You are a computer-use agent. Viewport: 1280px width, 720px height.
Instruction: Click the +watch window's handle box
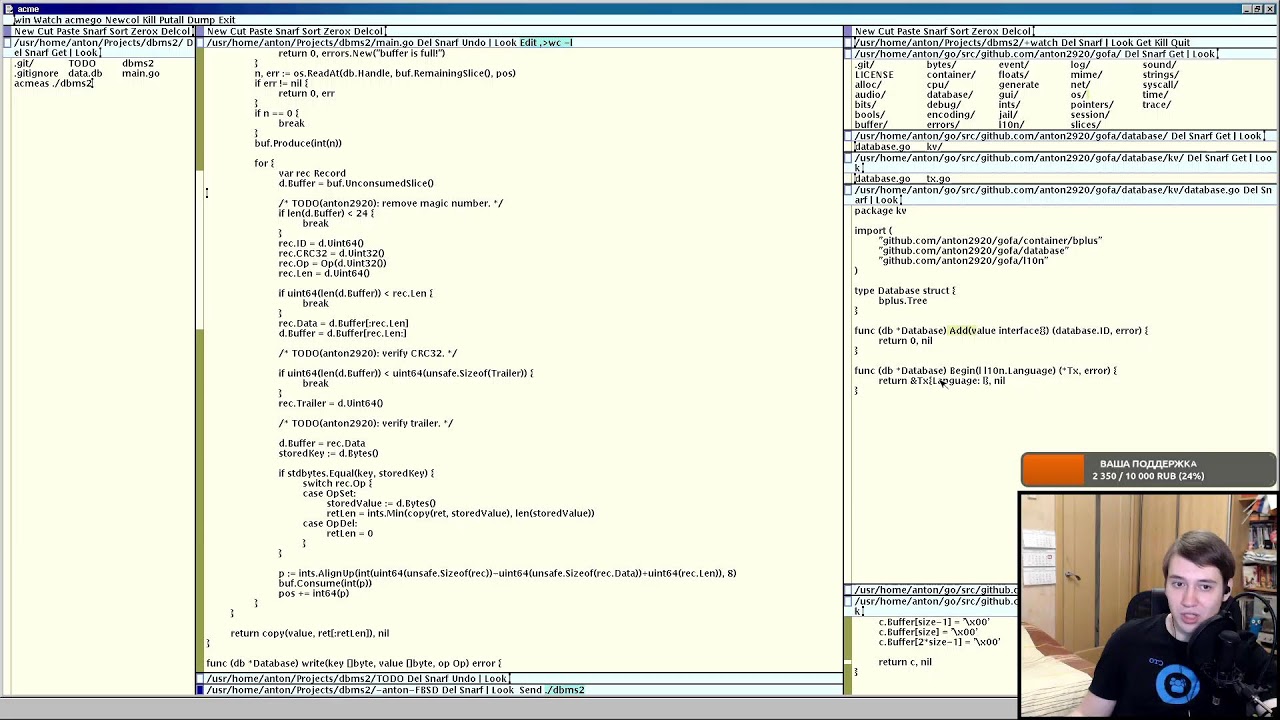coord(848,43)
